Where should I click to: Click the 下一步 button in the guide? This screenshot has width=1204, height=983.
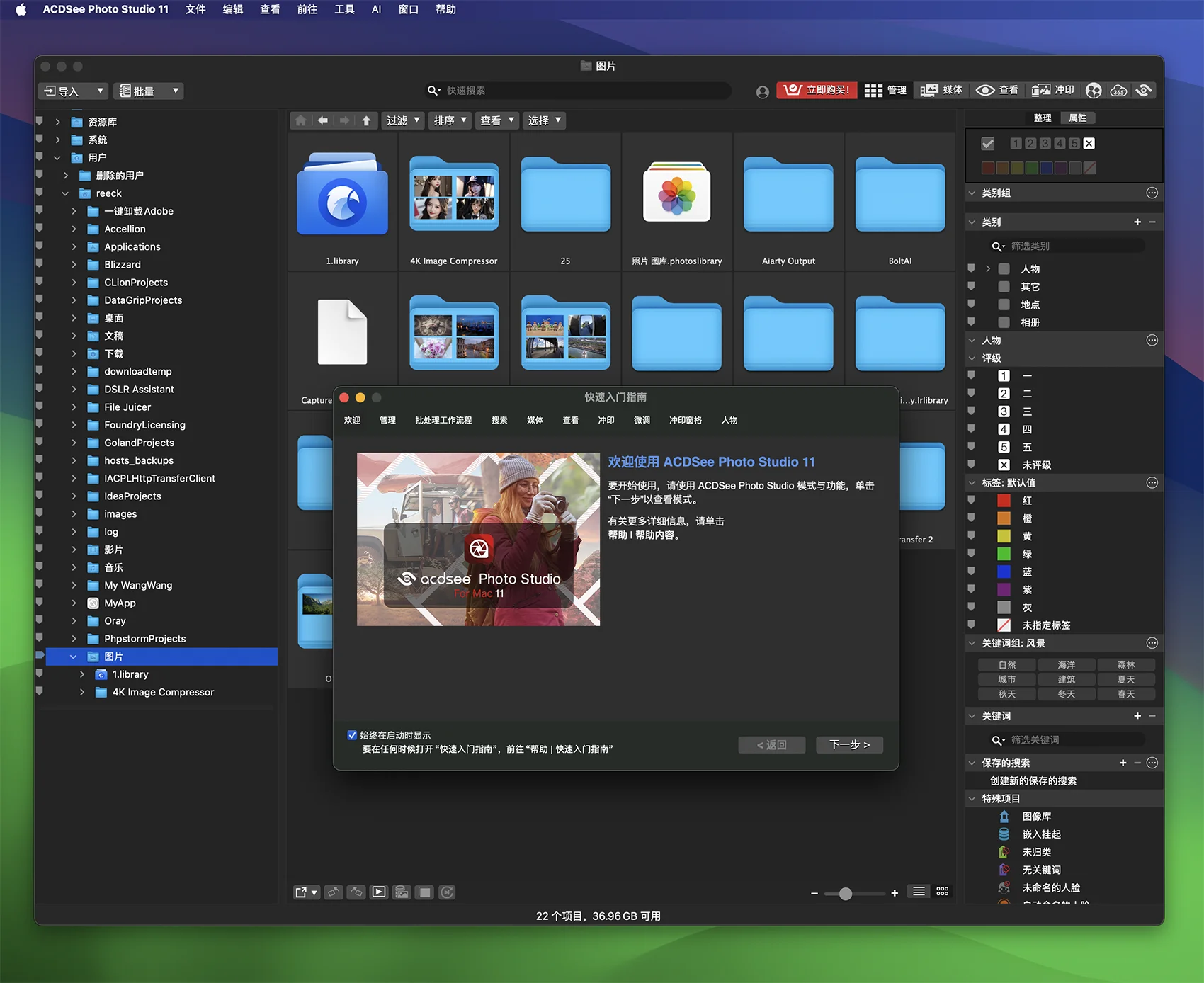(849, 744)
